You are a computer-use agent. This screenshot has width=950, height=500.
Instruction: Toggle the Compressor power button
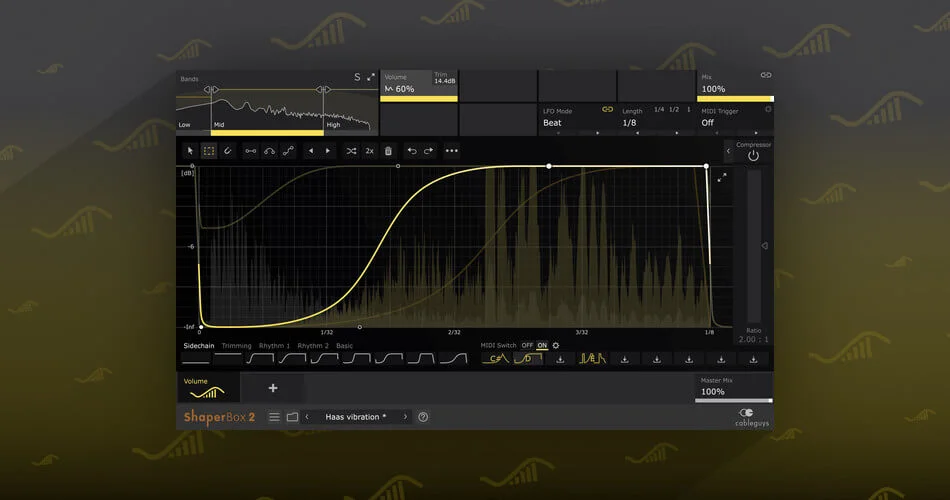753,156
